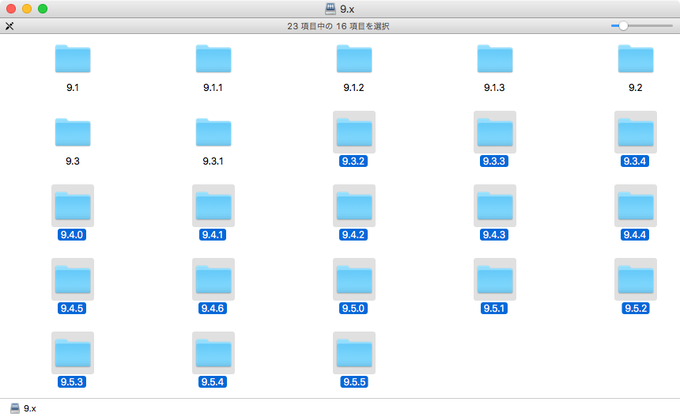
Task: Click the highlighted label 9.4.5
Action: pyautogui.click(x=72, y=309)
